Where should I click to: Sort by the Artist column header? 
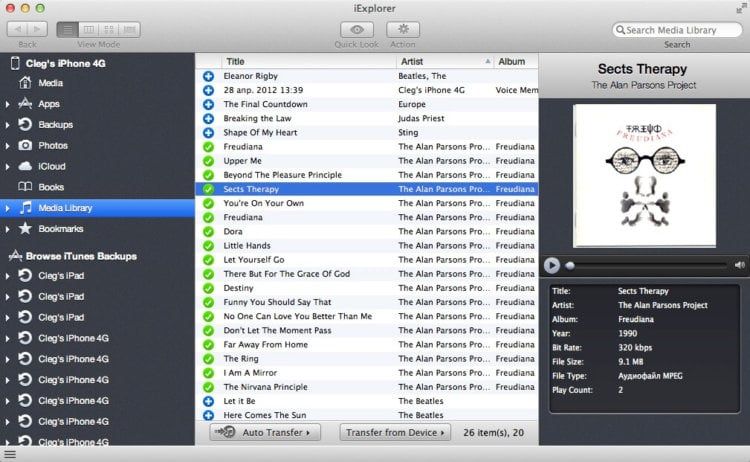[x=444, y=61]
